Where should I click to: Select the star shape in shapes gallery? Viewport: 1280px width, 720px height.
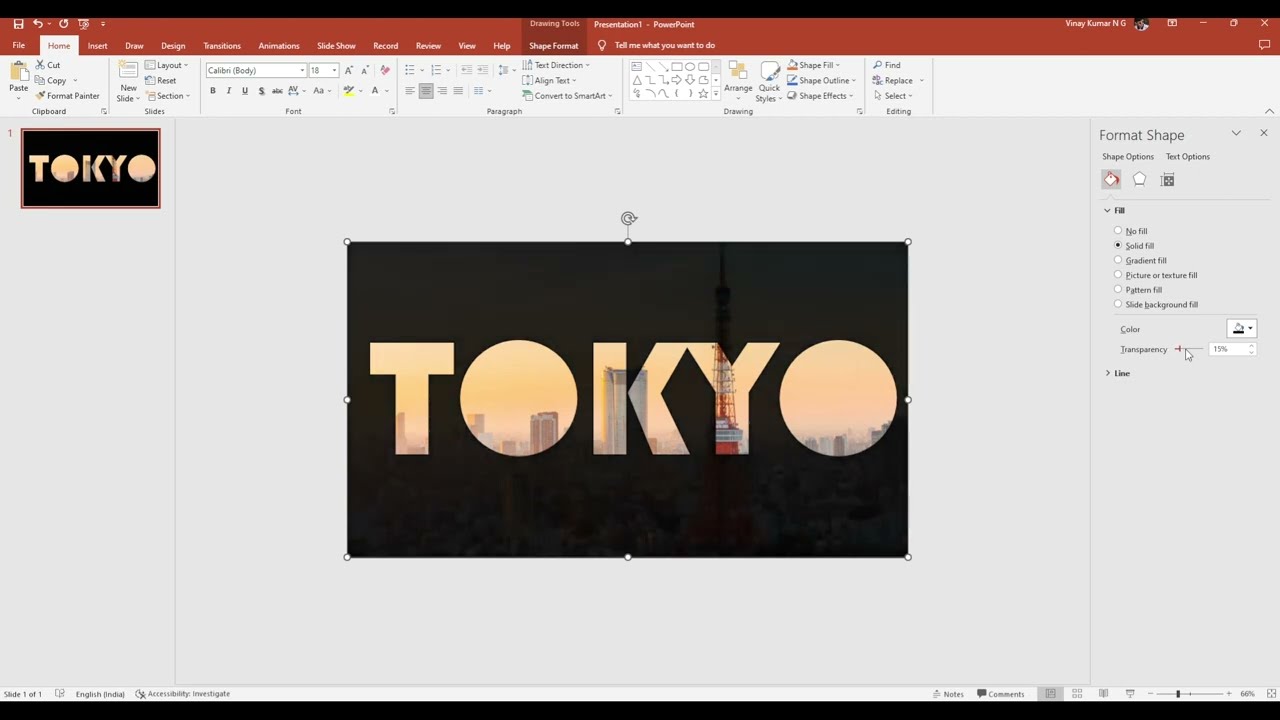(703, 93)
